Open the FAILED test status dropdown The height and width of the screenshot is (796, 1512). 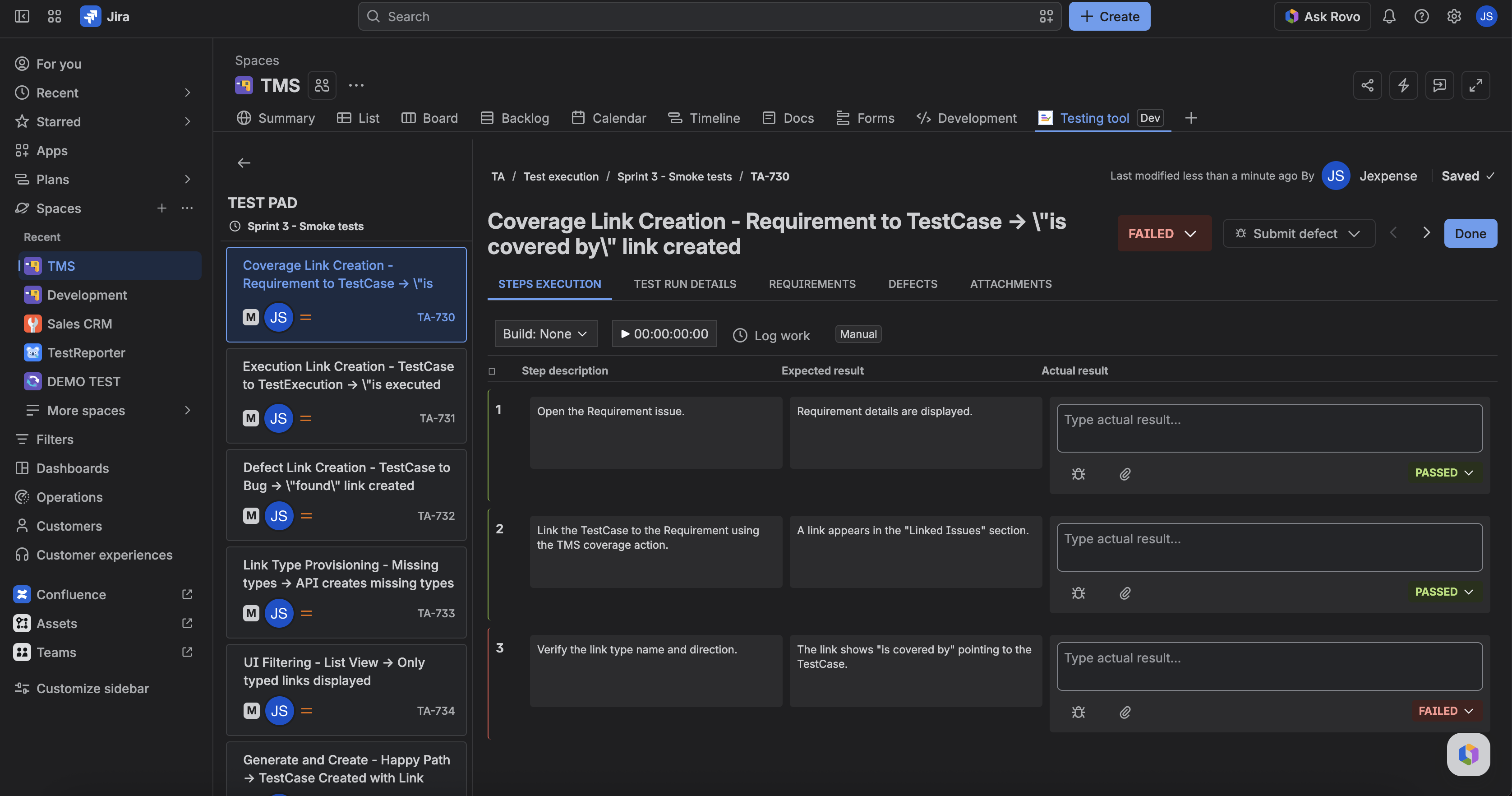pyautogui.click(x=1164, y=233)
